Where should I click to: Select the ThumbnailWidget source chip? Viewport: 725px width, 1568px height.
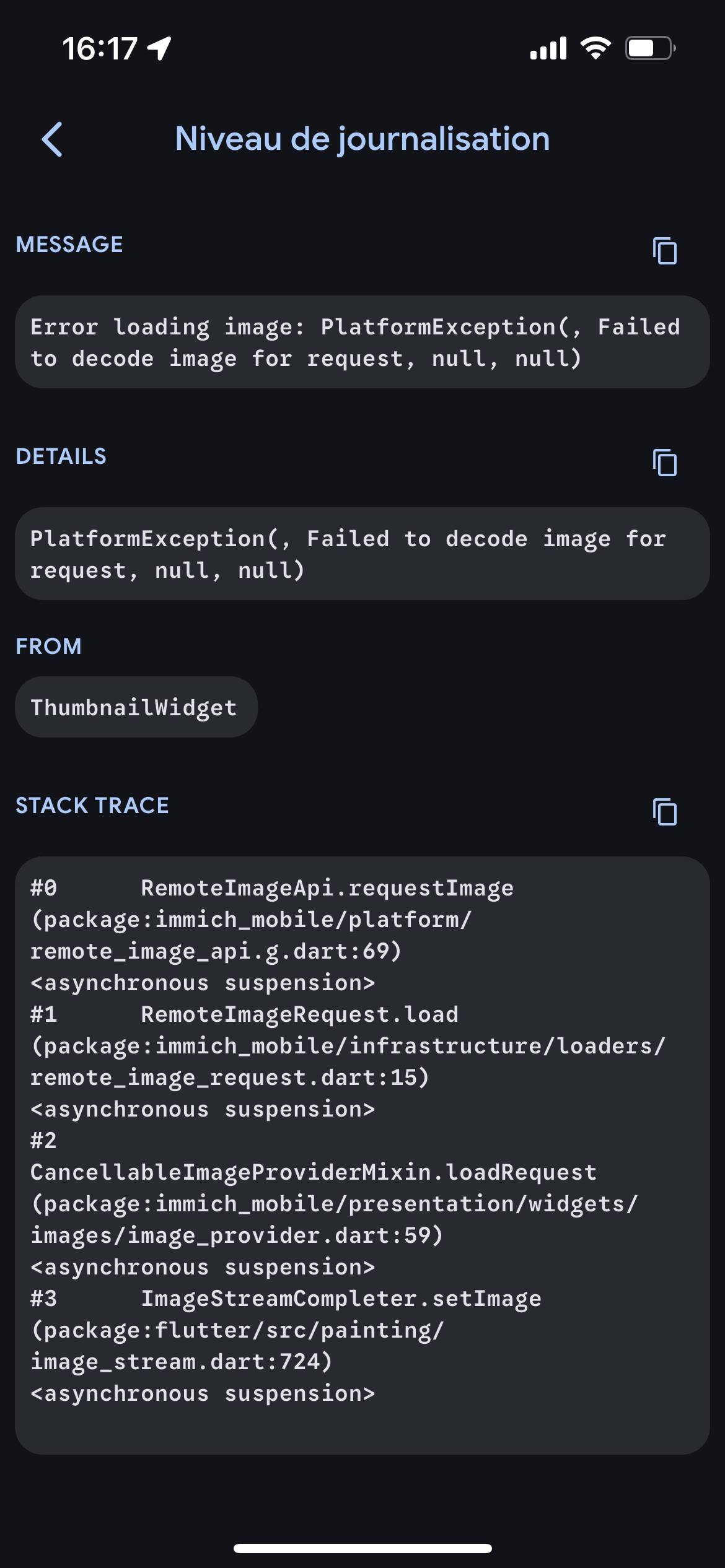coord(135,707)
